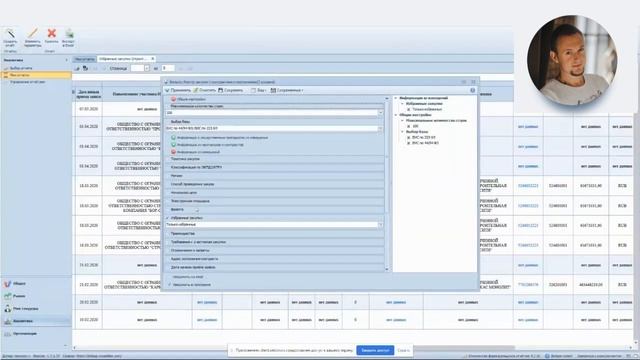Click Применить in the filter dialog
This screenshot has height=360, width=640.
pos(178,90)
